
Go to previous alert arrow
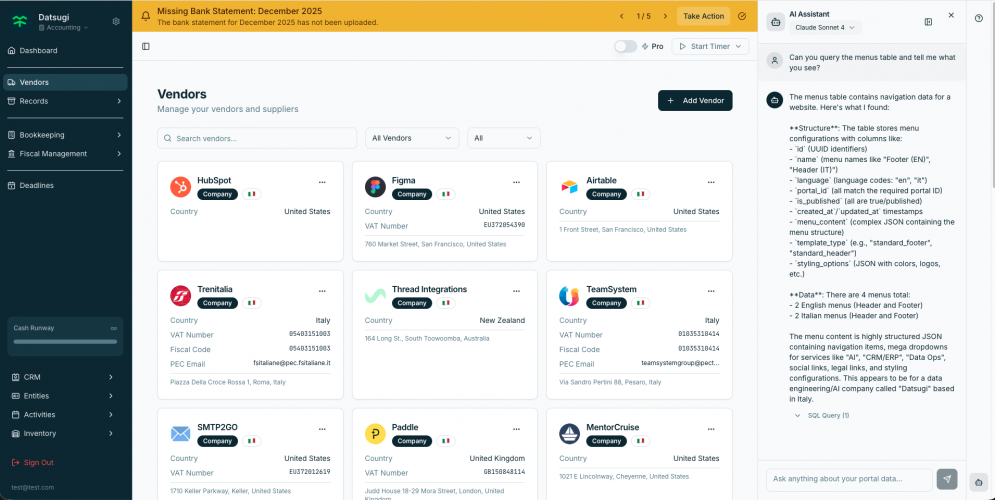[622, 16]
